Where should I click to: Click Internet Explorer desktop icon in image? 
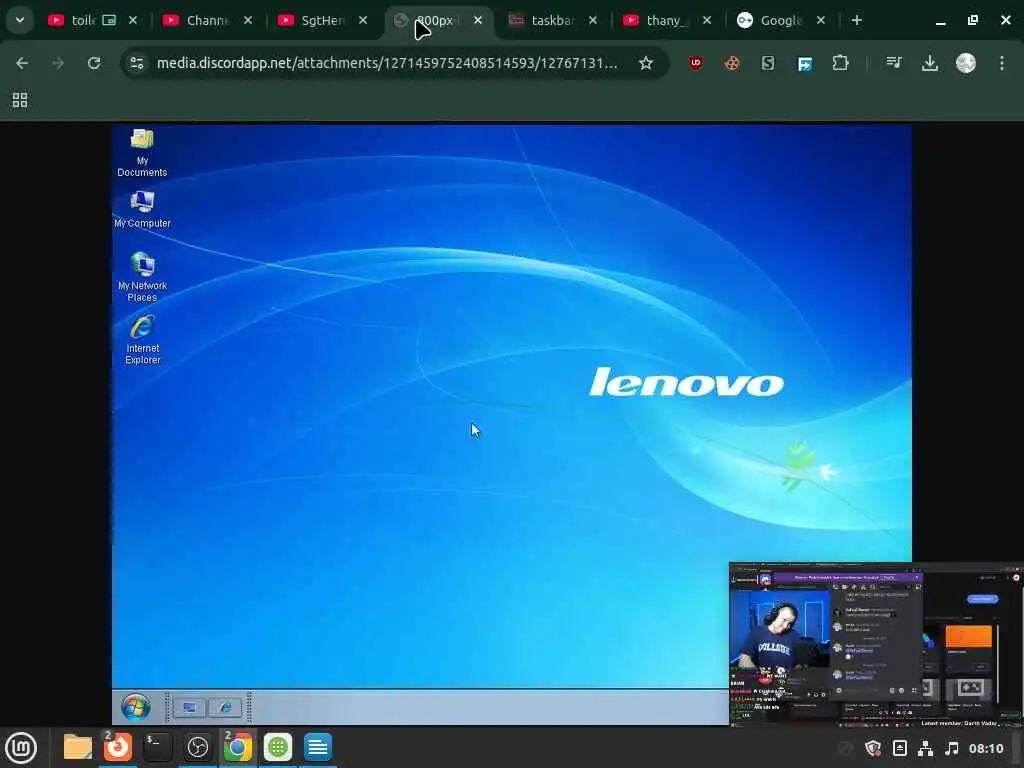point(142,340)
